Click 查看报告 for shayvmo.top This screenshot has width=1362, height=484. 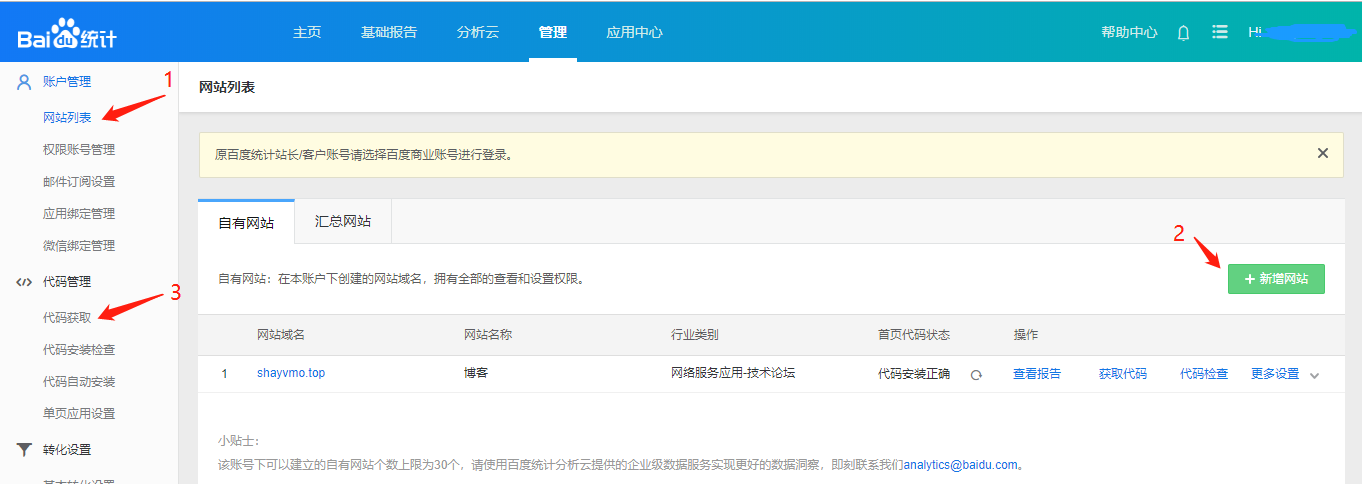point(1037,374)
